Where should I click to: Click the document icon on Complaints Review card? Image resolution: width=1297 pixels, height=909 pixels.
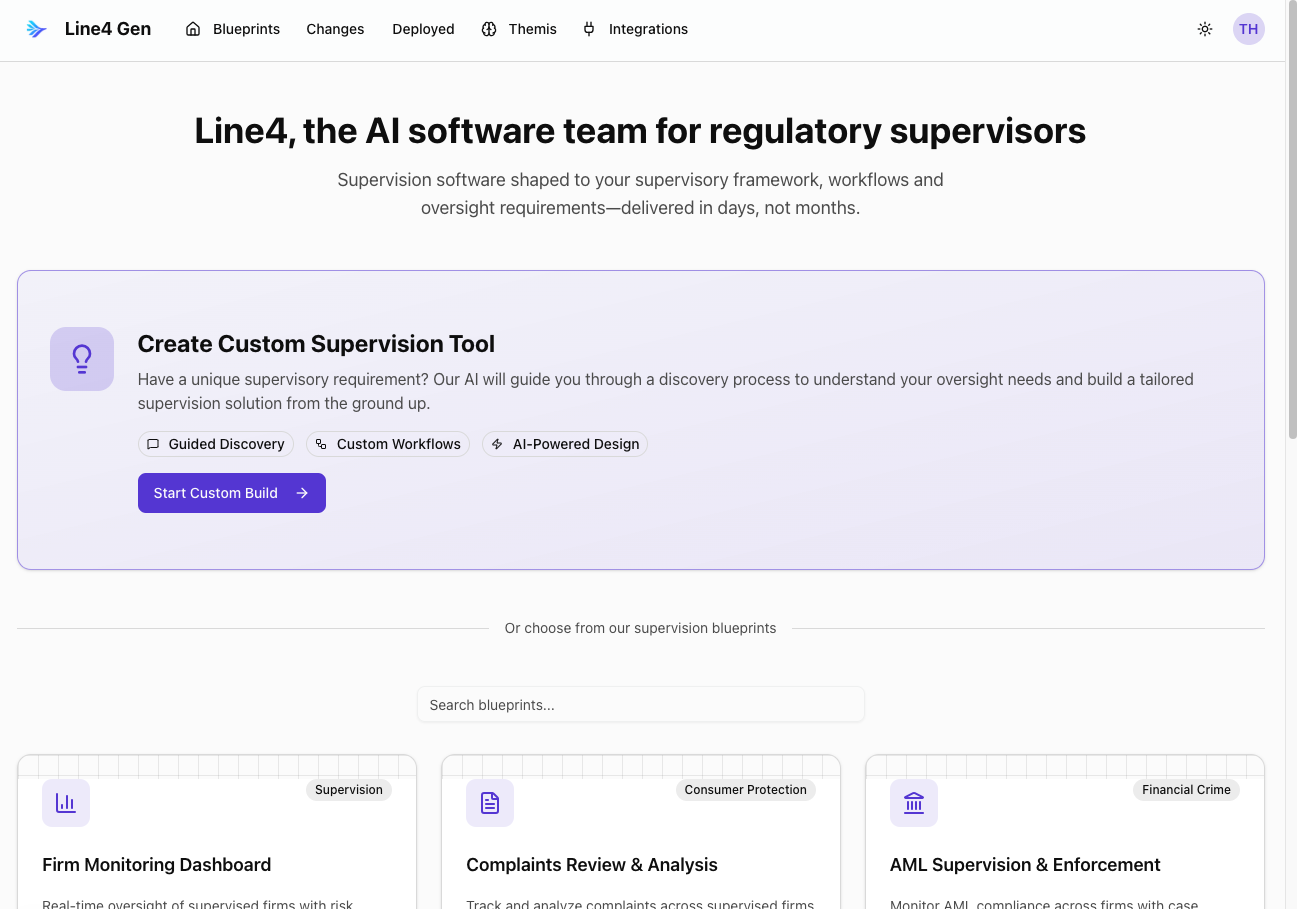(490, 802)
